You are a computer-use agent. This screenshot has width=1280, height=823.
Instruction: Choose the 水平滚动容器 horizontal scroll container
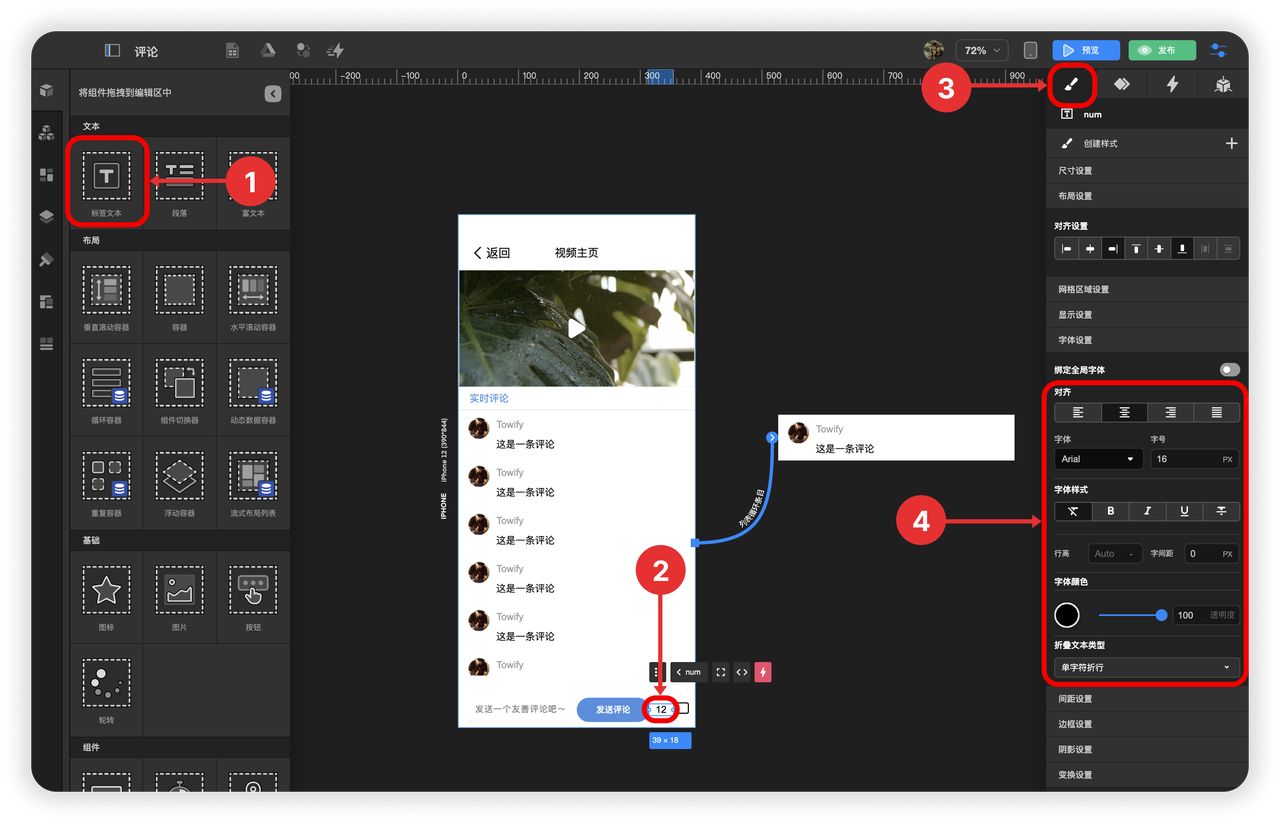(253, 297)
